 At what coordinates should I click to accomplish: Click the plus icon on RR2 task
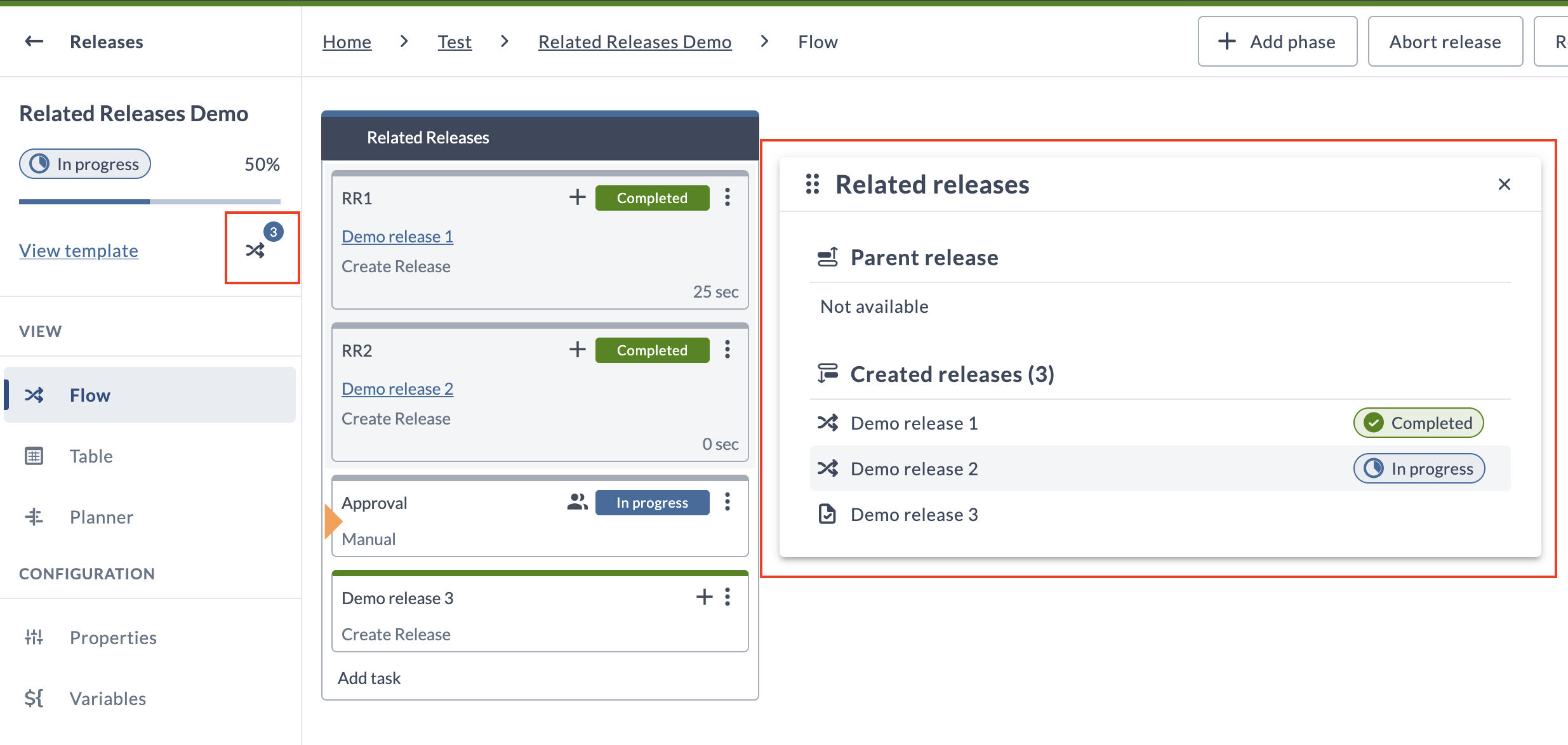[577, 350]
